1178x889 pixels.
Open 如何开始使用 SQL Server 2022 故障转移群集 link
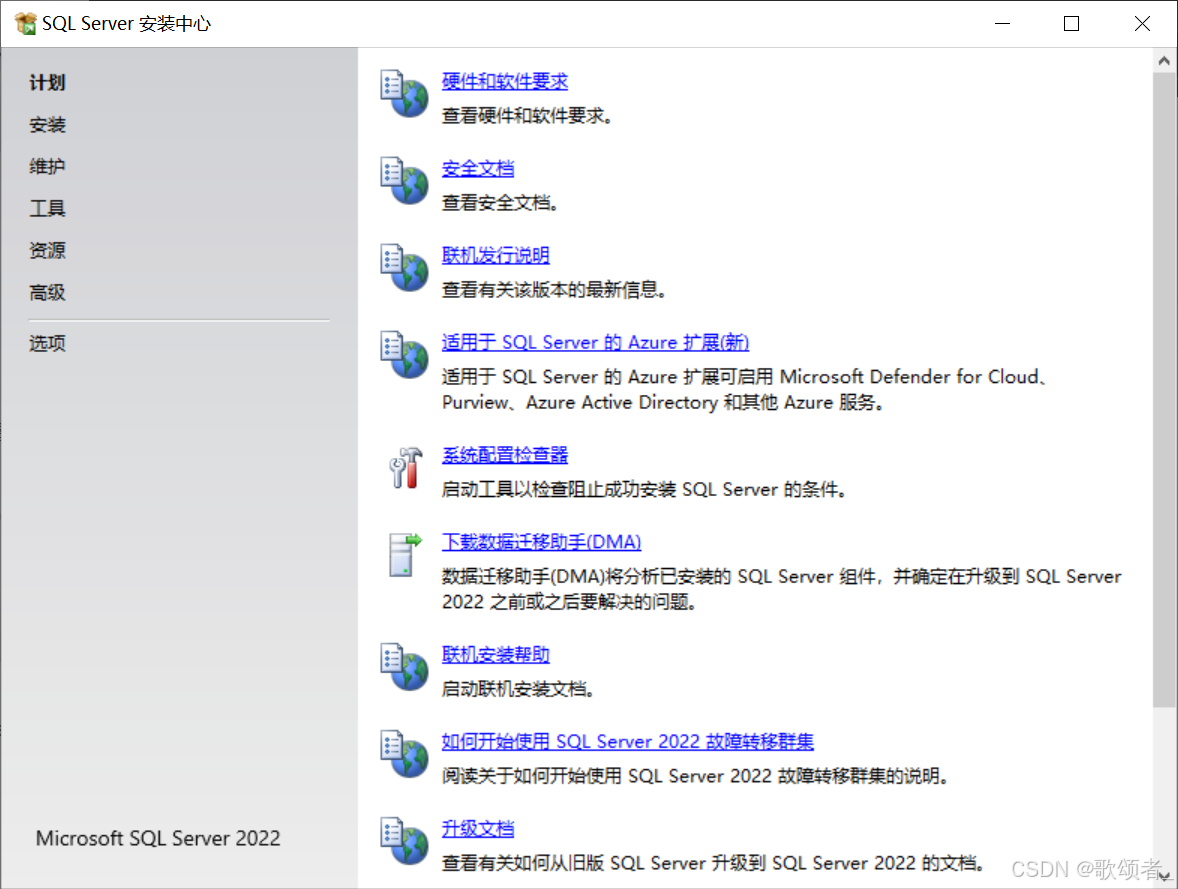coord(628,742)
